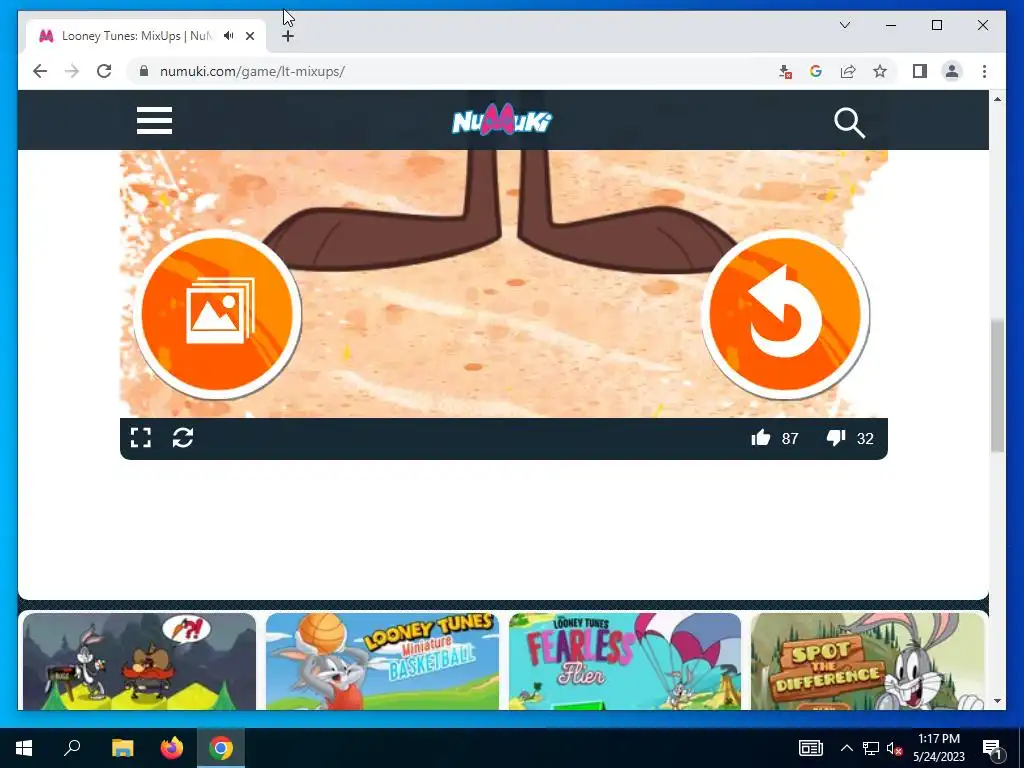
Task: Click the scrollbar down arrow
Action: pos(997,701)
